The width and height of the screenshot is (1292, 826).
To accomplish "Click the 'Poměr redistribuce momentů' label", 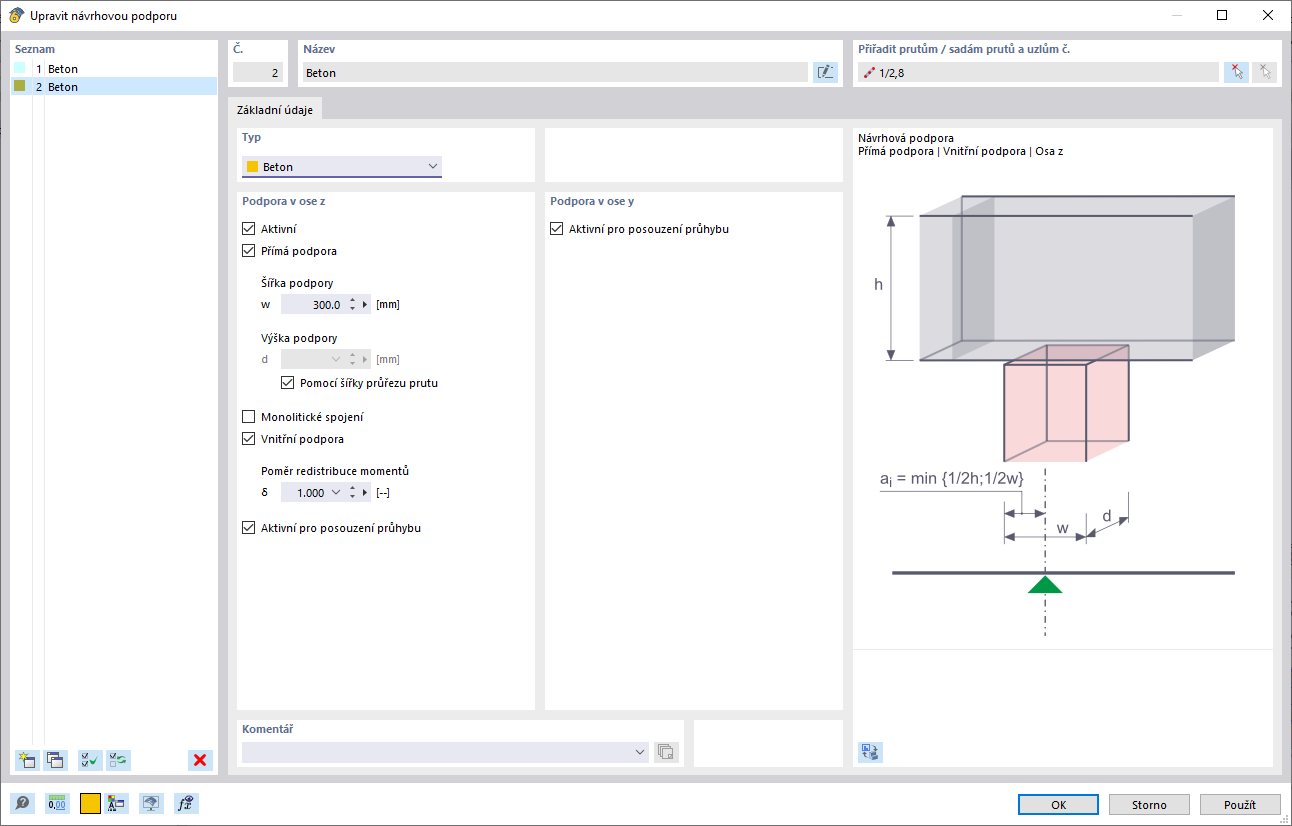I will click(x=335, y=471).
